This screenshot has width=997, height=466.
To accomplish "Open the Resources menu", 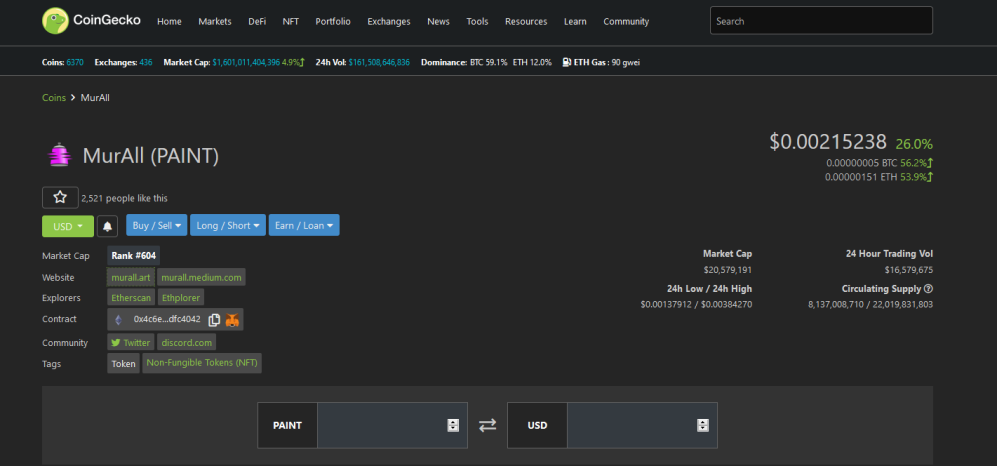I will (x=526, y=21).
